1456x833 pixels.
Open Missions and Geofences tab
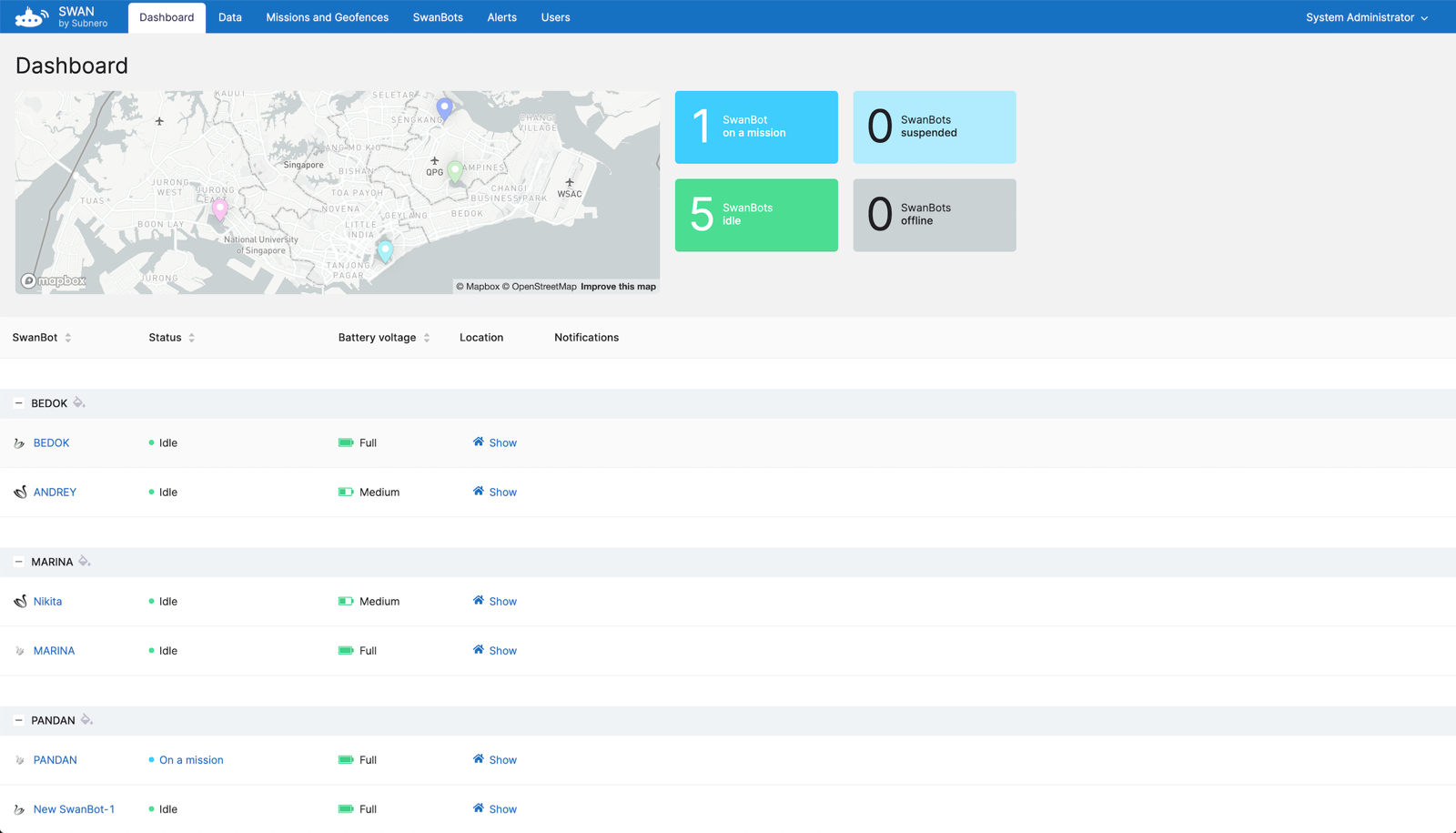pos(327,17)
